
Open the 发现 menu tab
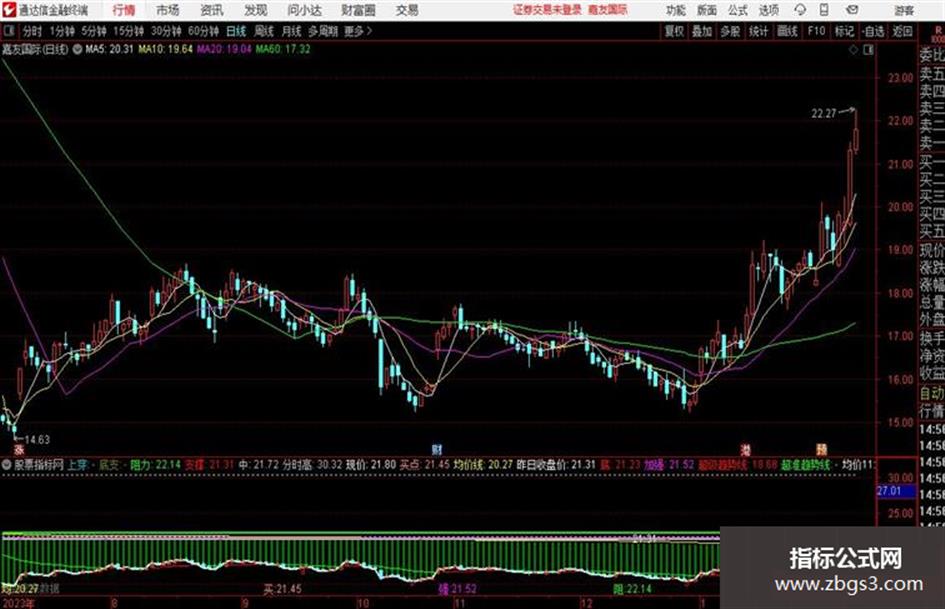(x=256, y=10)
